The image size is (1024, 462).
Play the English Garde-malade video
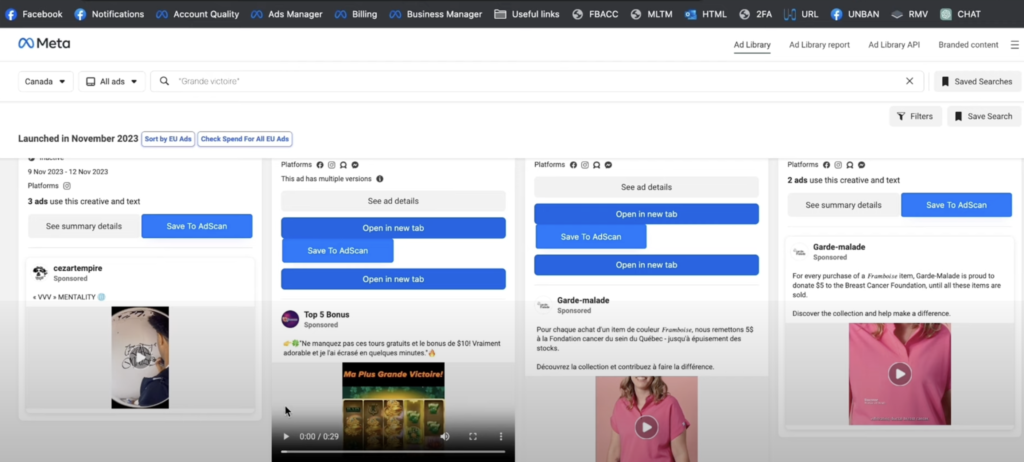tap(899, 374)
